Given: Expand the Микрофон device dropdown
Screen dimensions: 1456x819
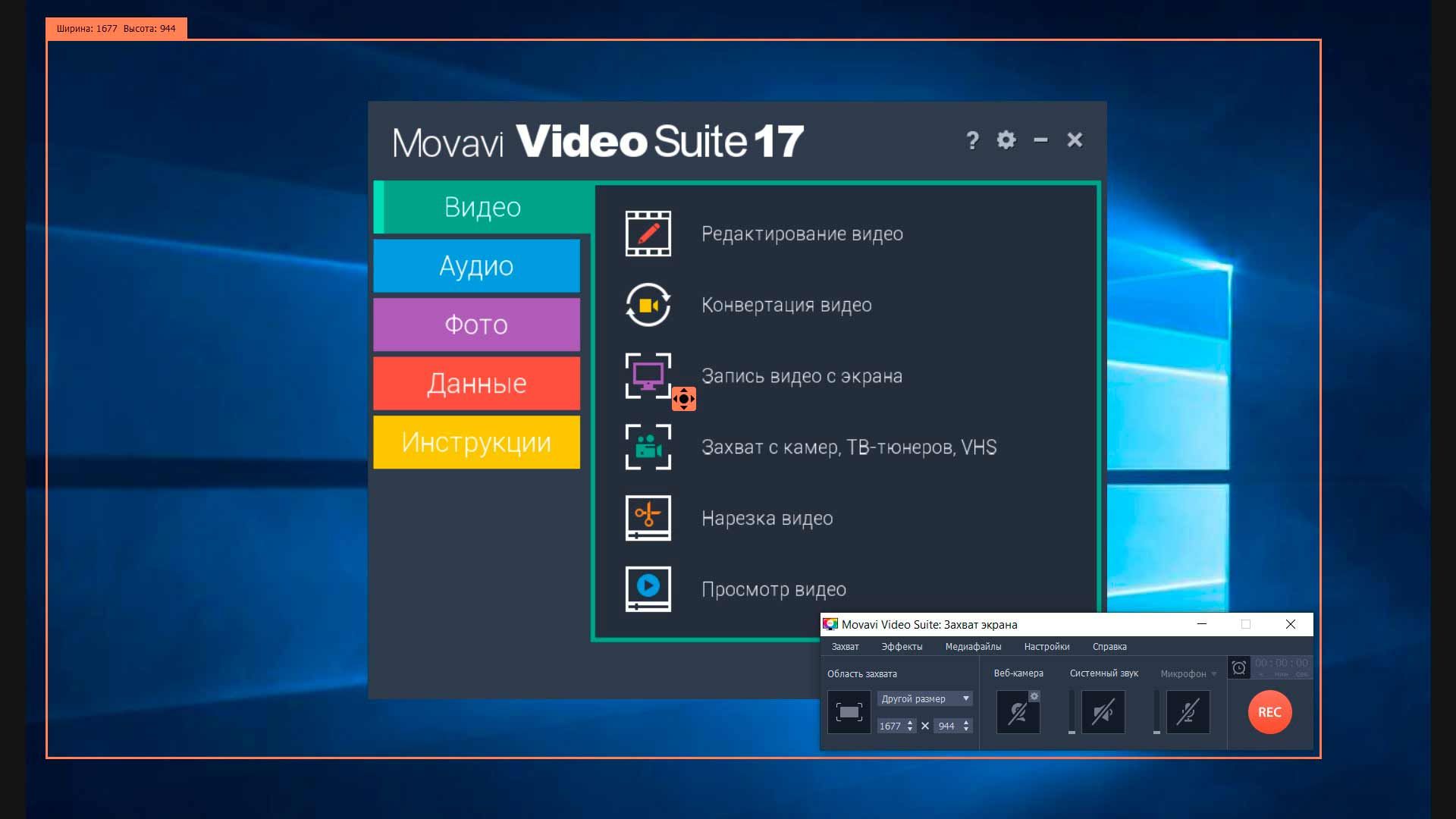Looking at the screenshot, I should coord(1214,674).
